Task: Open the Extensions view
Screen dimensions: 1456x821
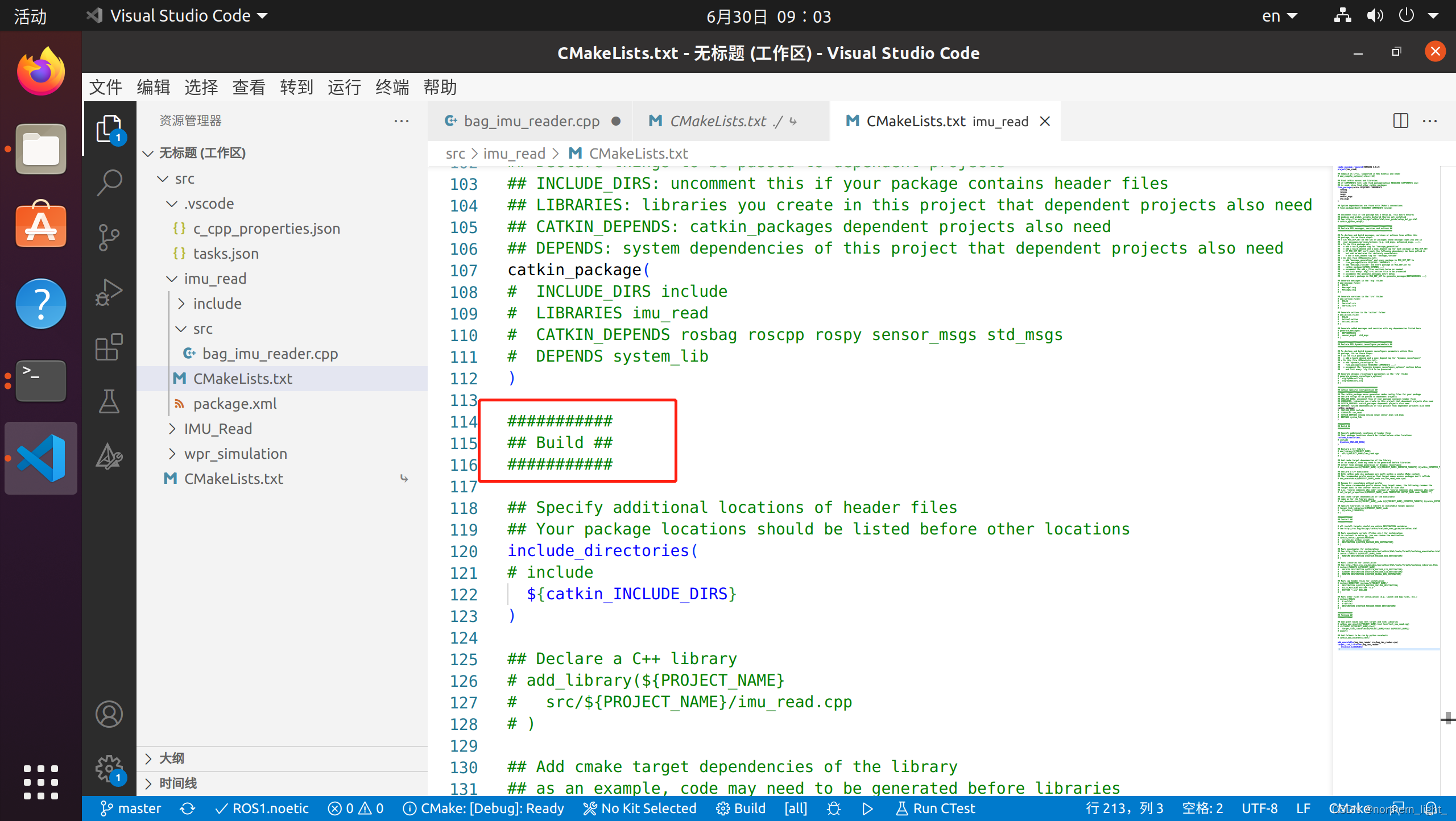Action: pos(109,347)
